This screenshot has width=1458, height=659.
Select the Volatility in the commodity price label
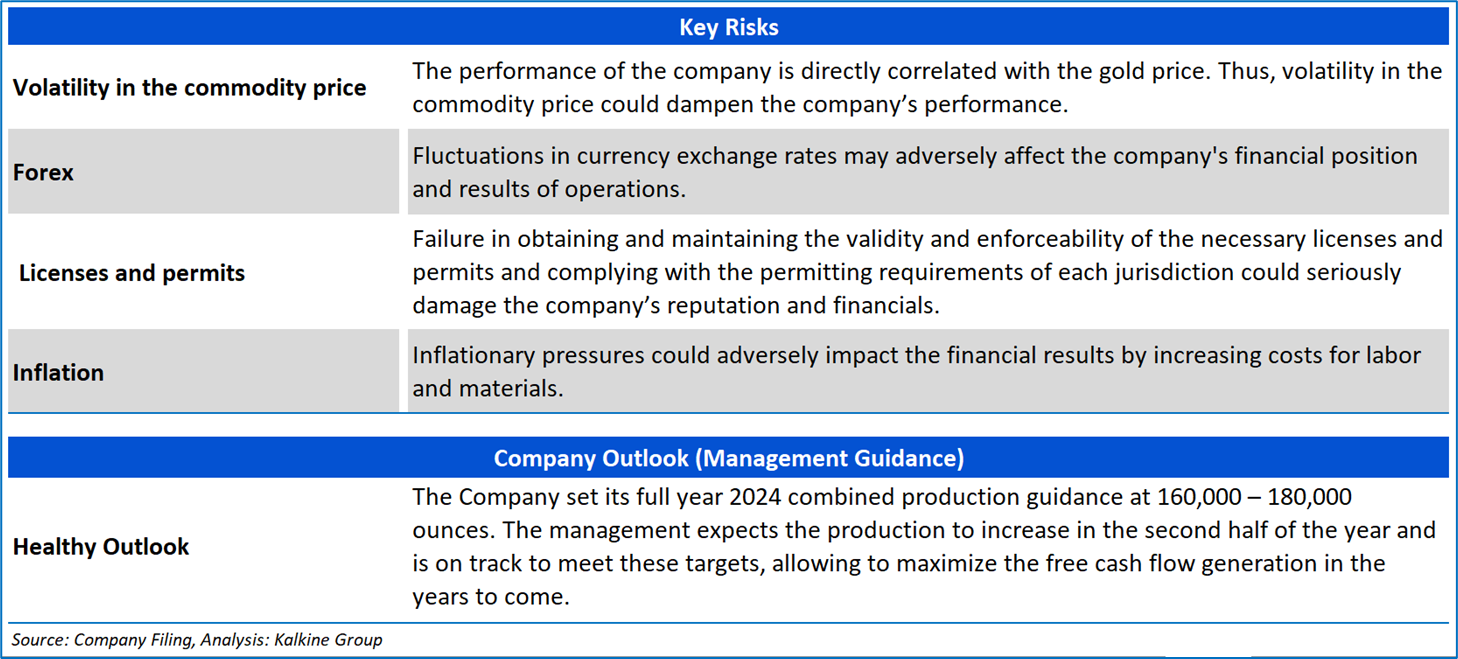coord(189,88)
